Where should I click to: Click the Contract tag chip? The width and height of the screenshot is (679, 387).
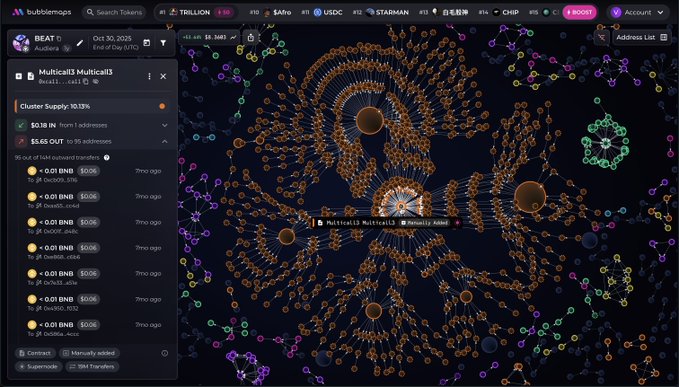pos(35,353)
